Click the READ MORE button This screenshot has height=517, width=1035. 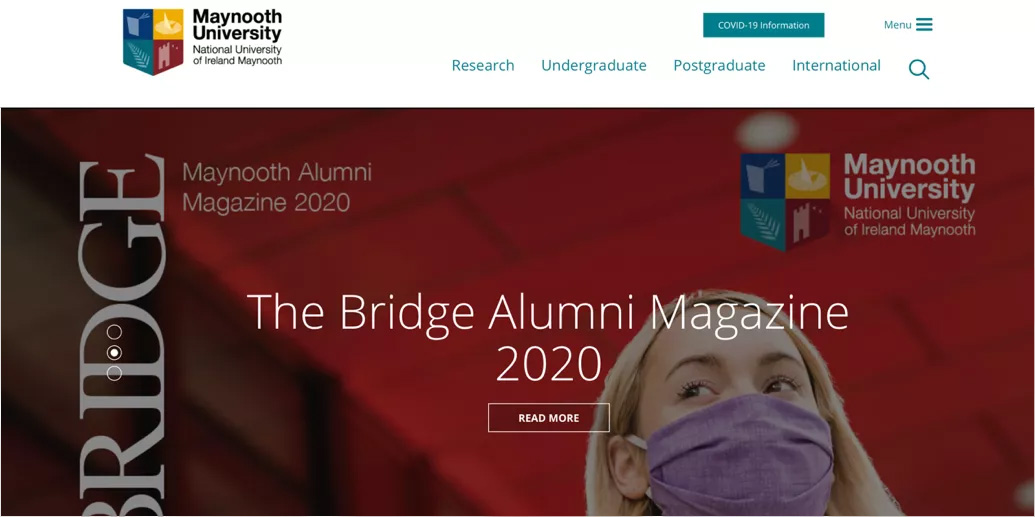coord(549,418)
